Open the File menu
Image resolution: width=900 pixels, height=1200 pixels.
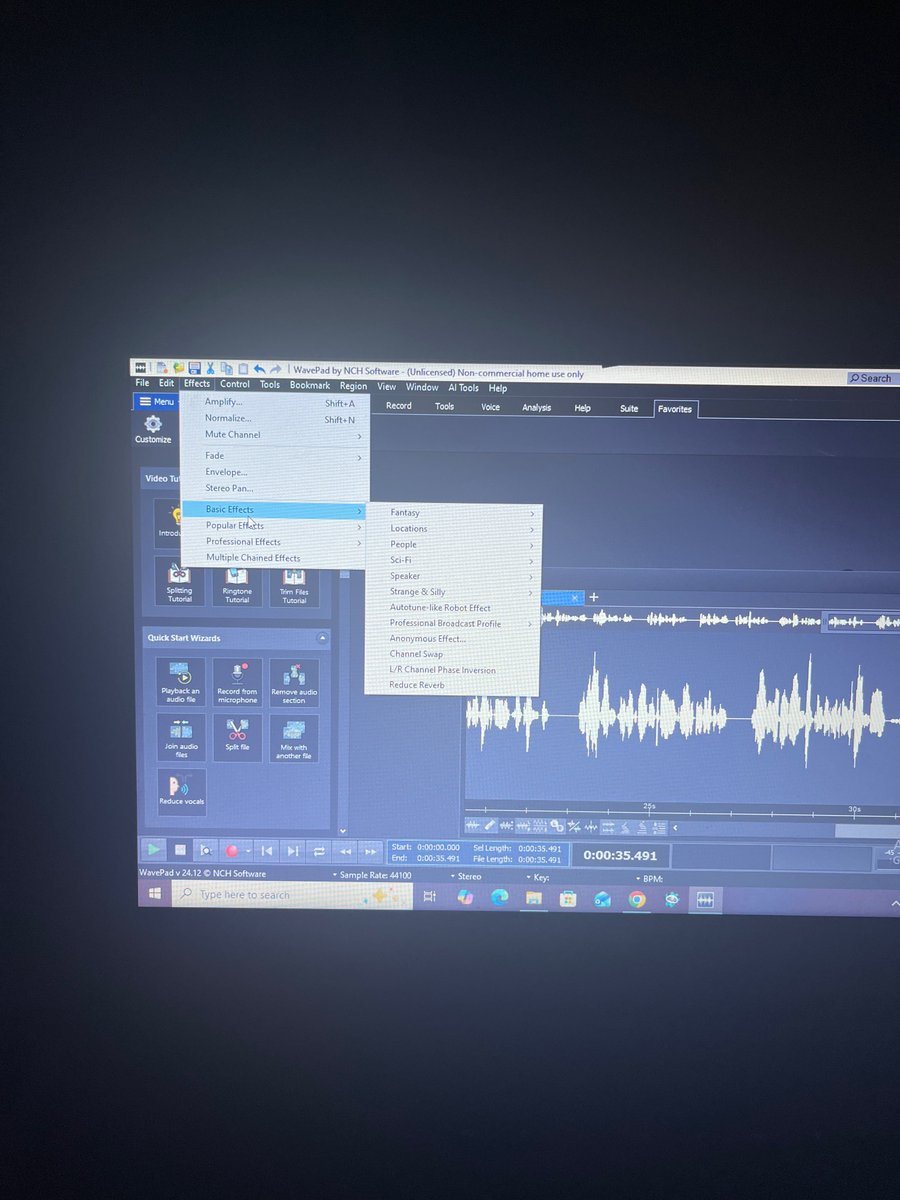click(x=142, y=383)
